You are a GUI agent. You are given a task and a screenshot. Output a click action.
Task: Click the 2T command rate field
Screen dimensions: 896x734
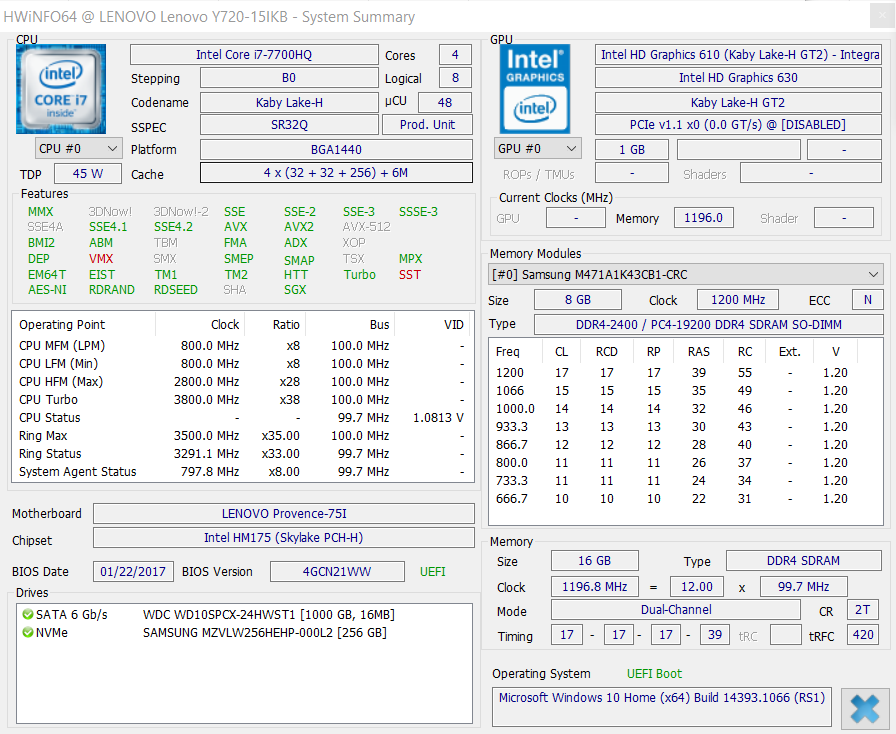point(863,610)
